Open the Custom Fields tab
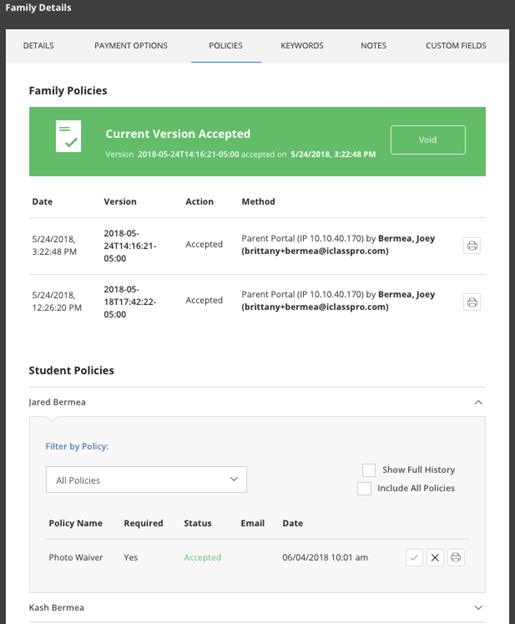 pyautogui.click(x=456, y=46)
